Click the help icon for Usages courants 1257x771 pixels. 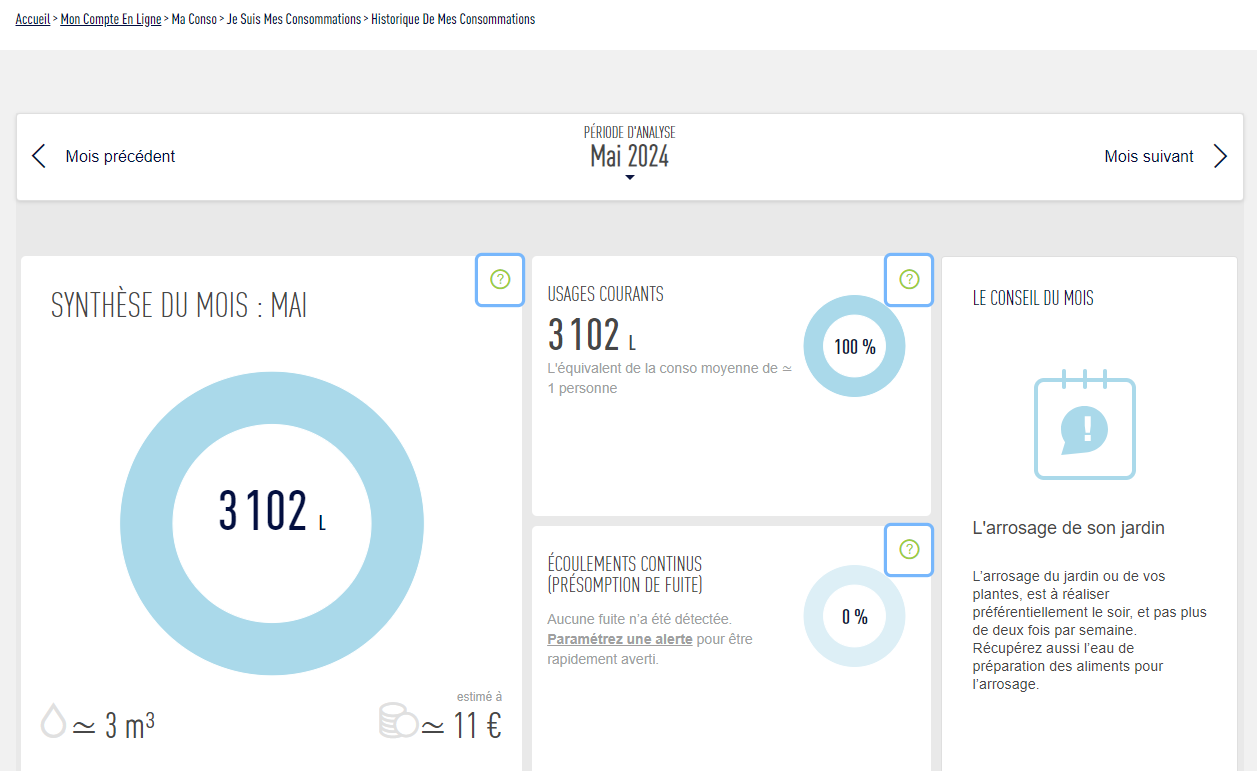tap(909, 280)
